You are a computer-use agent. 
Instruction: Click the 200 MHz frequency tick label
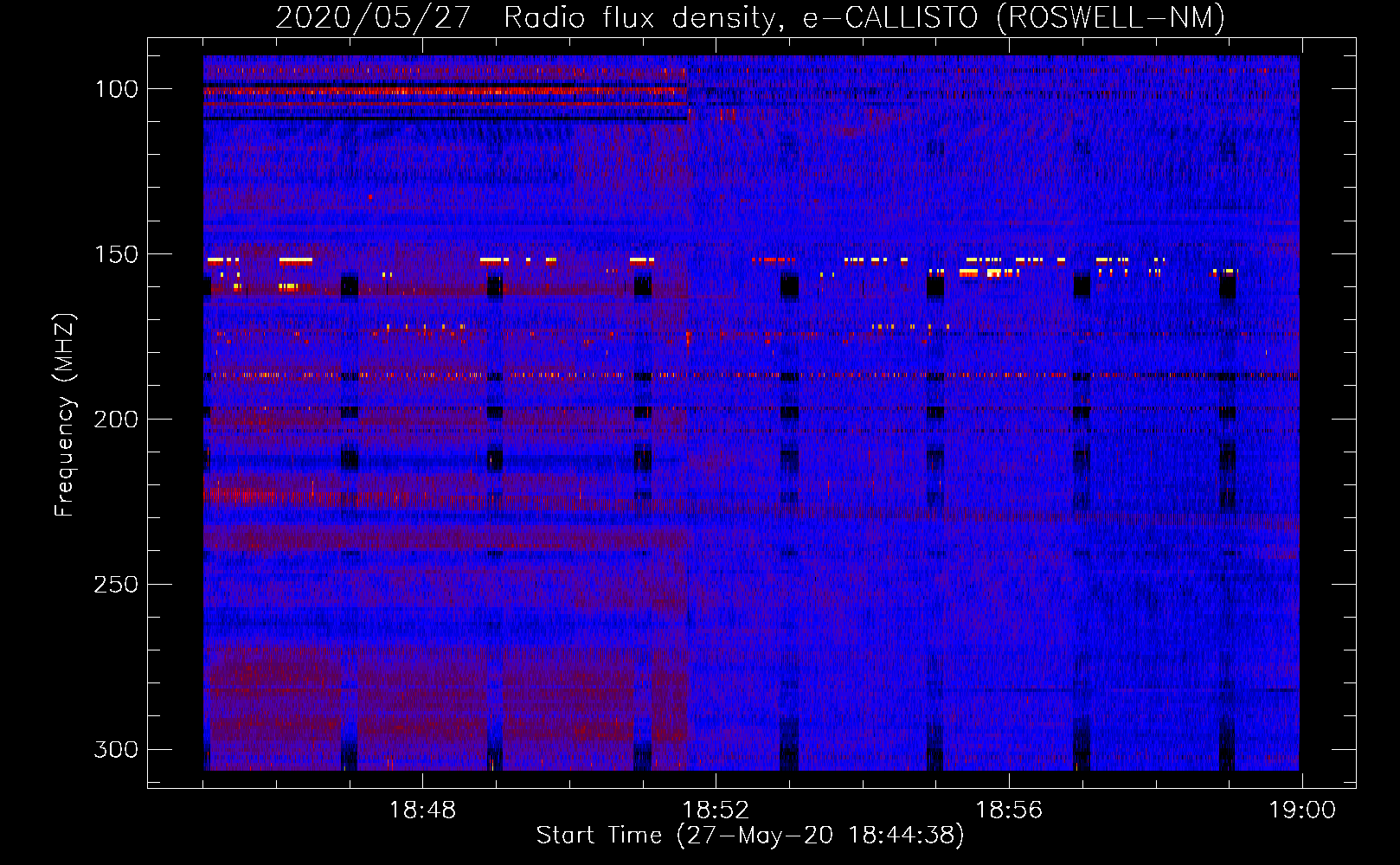click(116, 420)
